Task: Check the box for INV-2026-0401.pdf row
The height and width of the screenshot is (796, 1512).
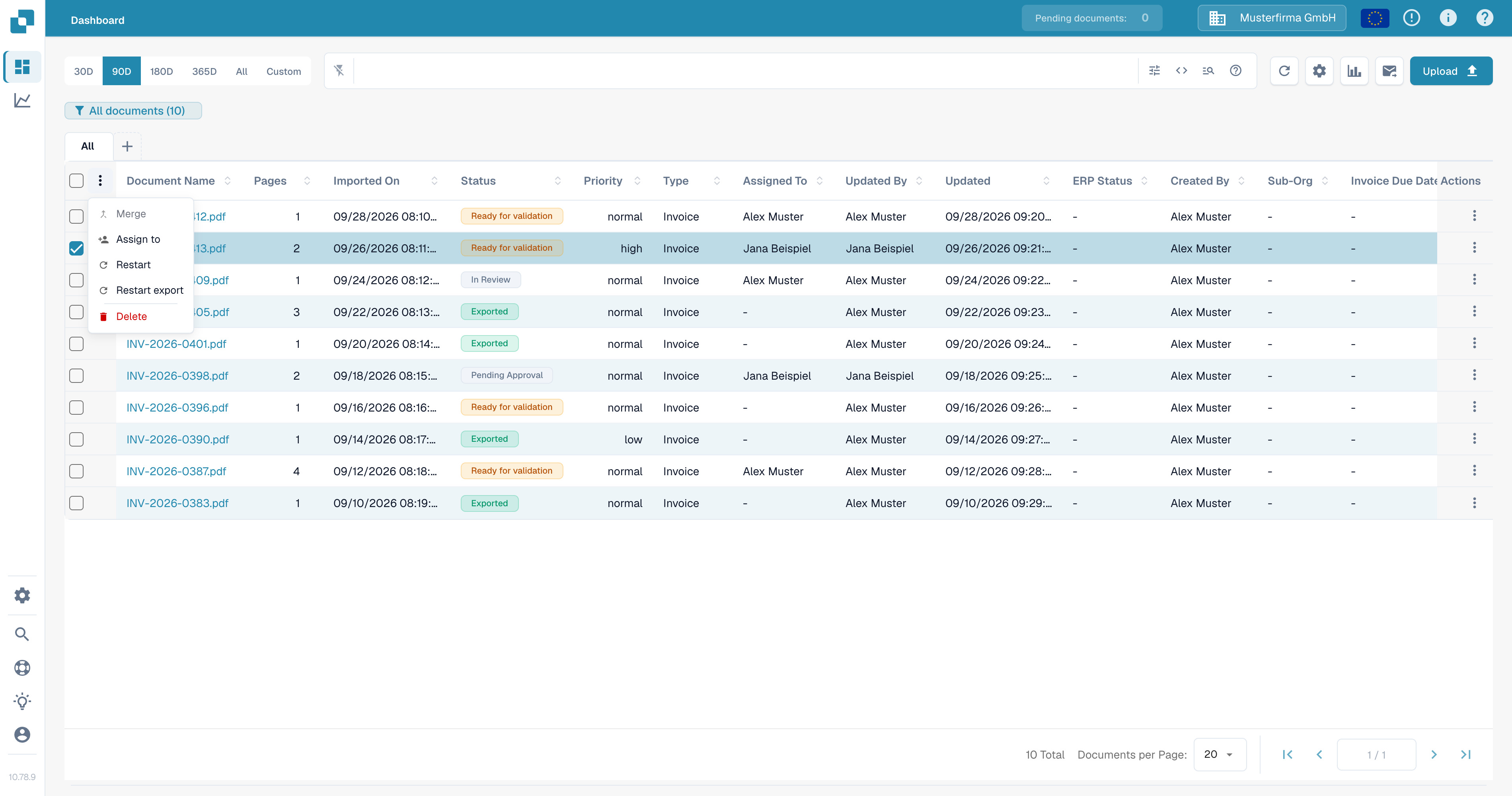Action: coord(76,343)
